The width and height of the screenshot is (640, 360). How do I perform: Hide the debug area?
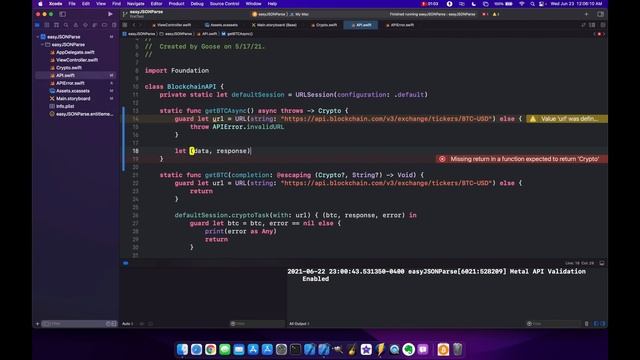[602, 263]
